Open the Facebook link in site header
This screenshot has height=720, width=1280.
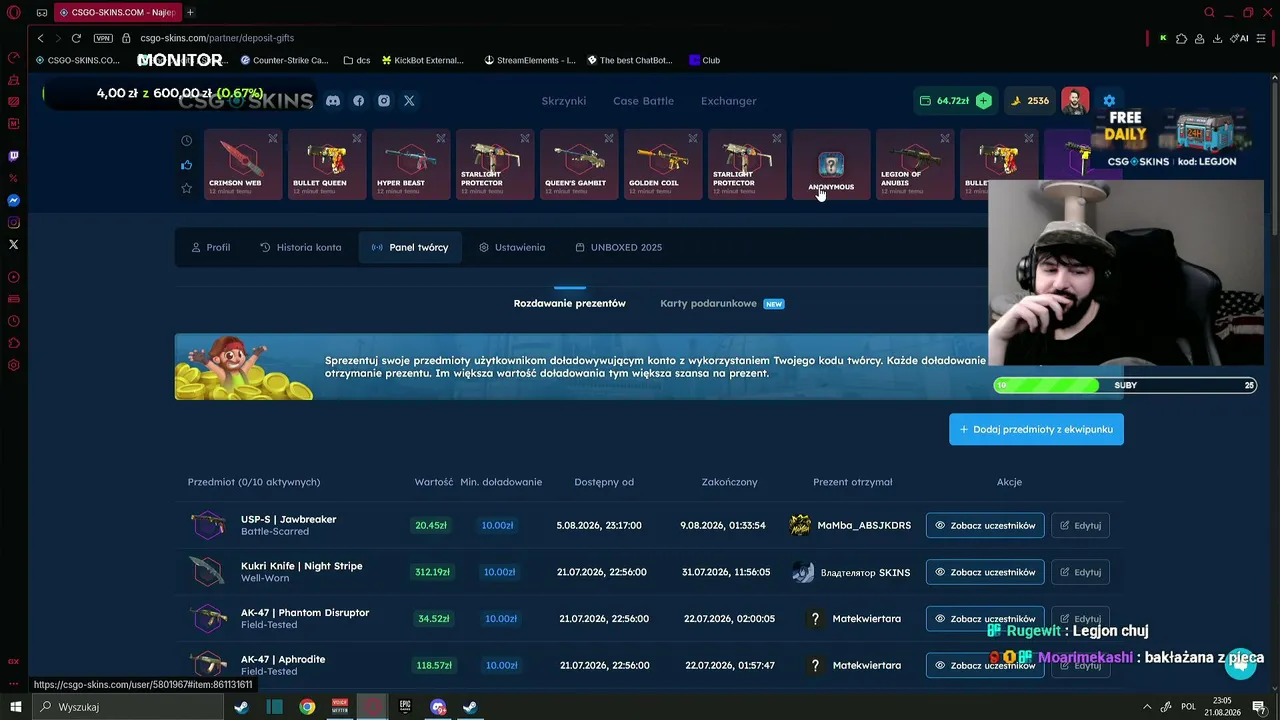pyautogui.click(x=358, y=101)
